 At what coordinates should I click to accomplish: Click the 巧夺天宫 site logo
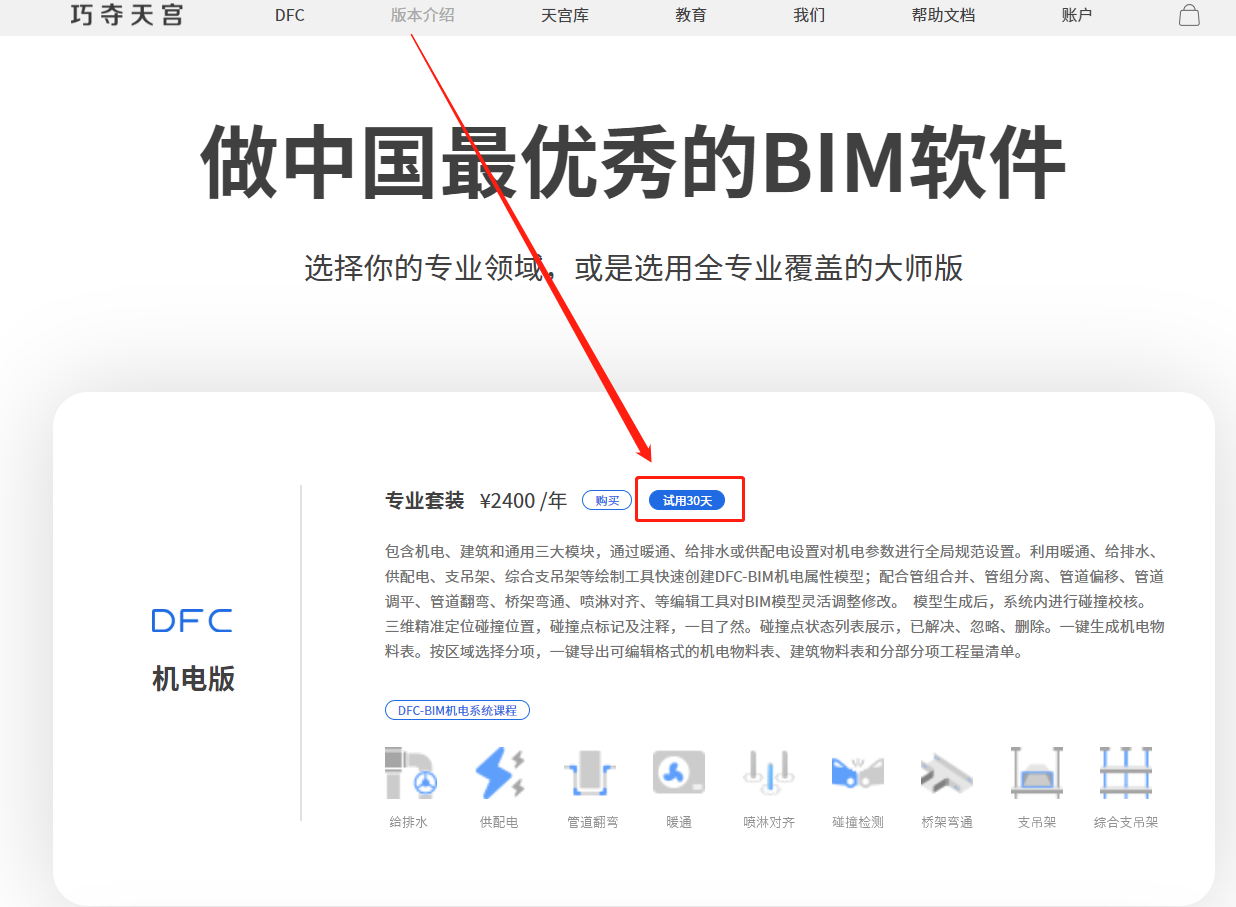127,15
